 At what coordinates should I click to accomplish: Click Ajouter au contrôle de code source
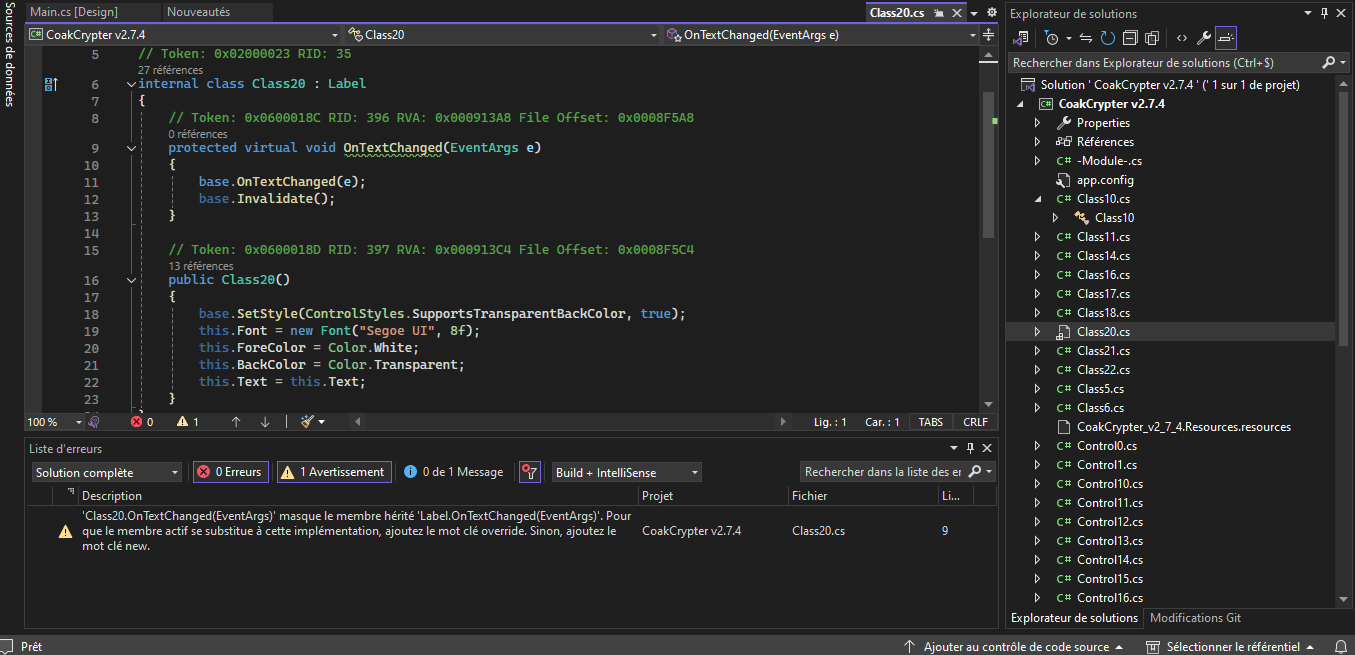tap(1015, 647)
